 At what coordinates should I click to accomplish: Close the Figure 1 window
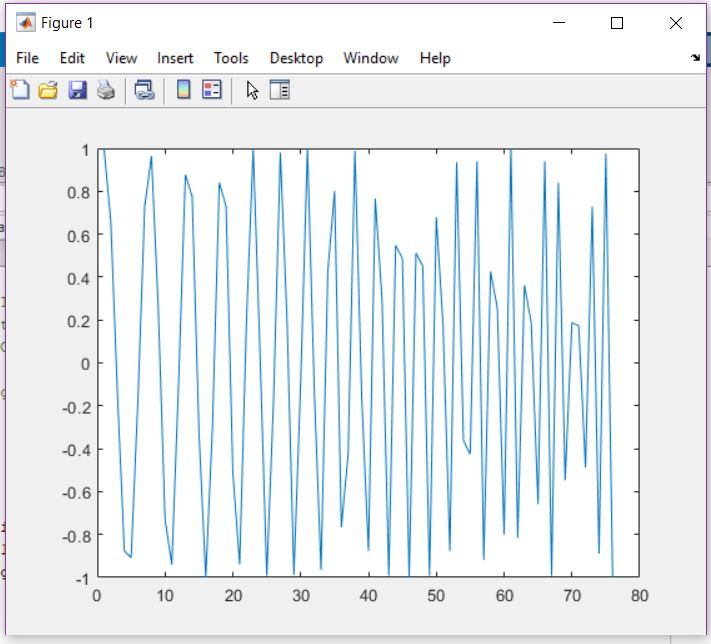(676, 23)
